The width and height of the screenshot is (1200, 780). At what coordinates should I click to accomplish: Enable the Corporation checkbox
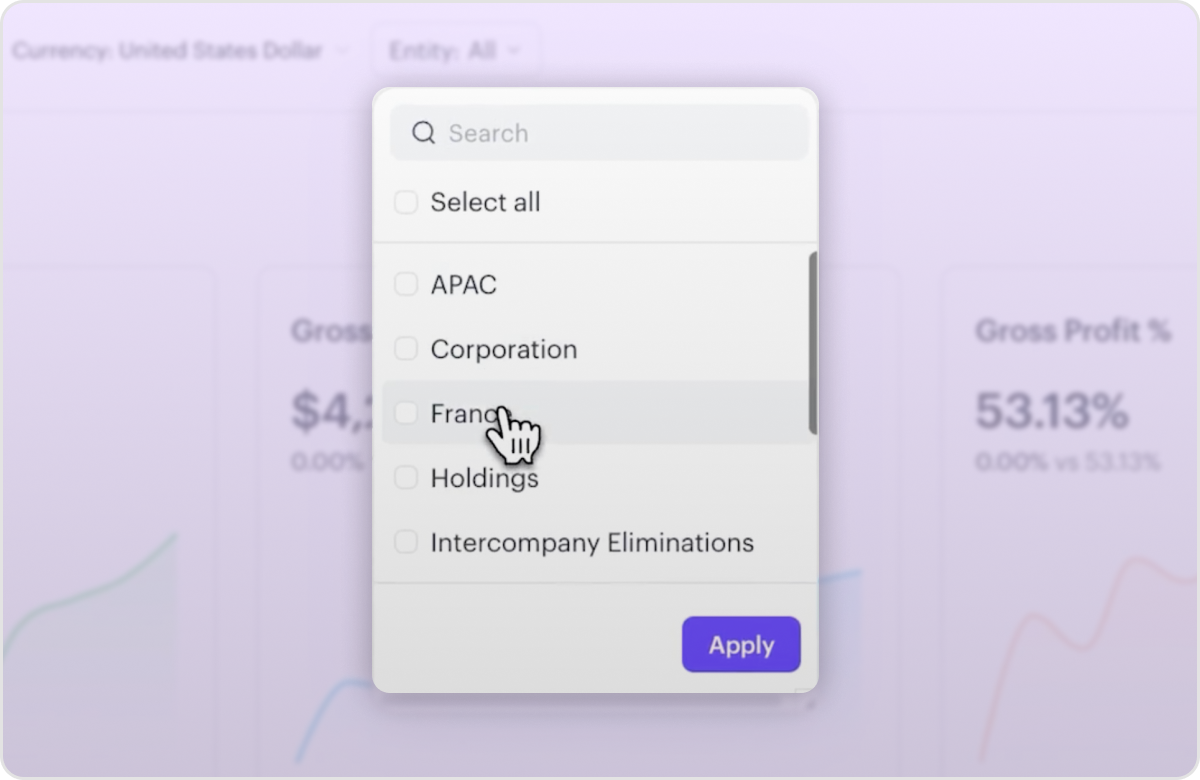[406, 349]
